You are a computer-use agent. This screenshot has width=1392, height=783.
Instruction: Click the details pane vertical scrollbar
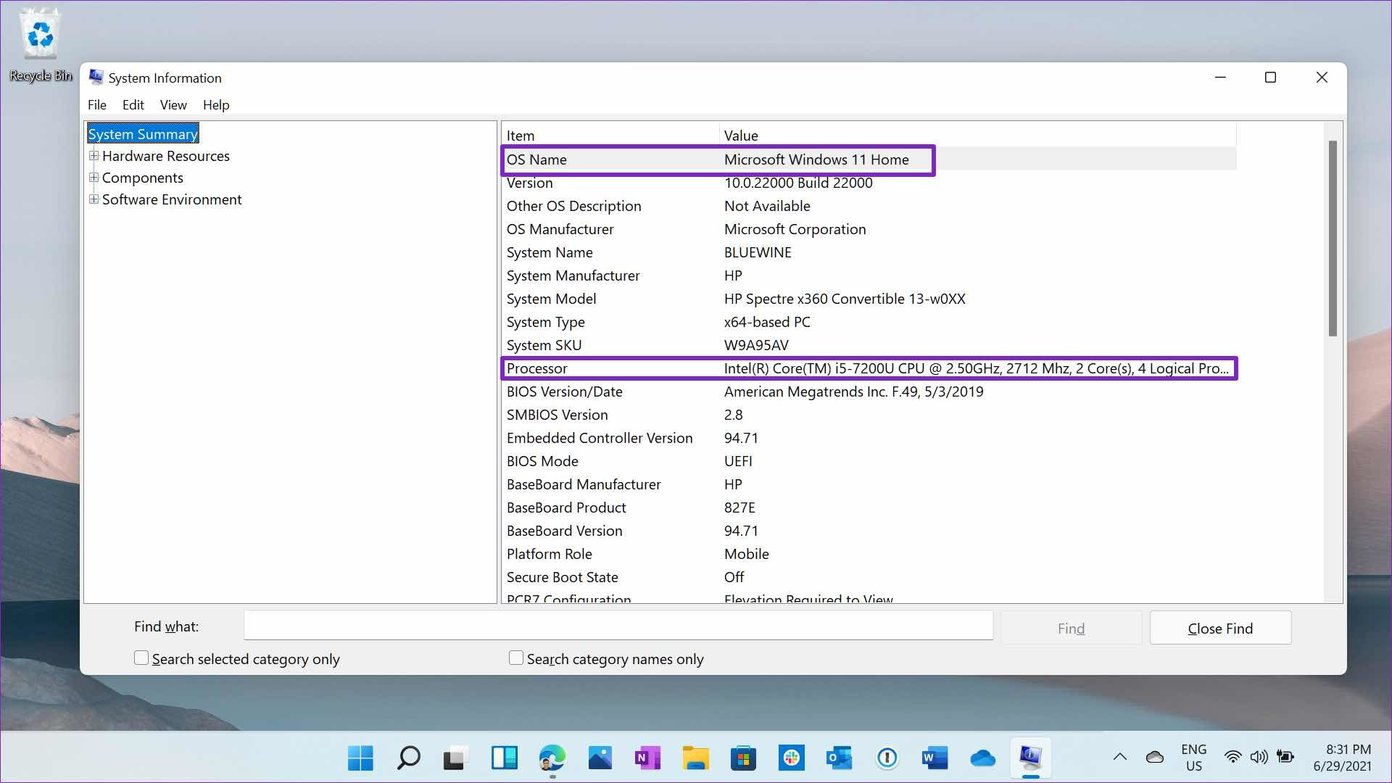point(1332,238)
